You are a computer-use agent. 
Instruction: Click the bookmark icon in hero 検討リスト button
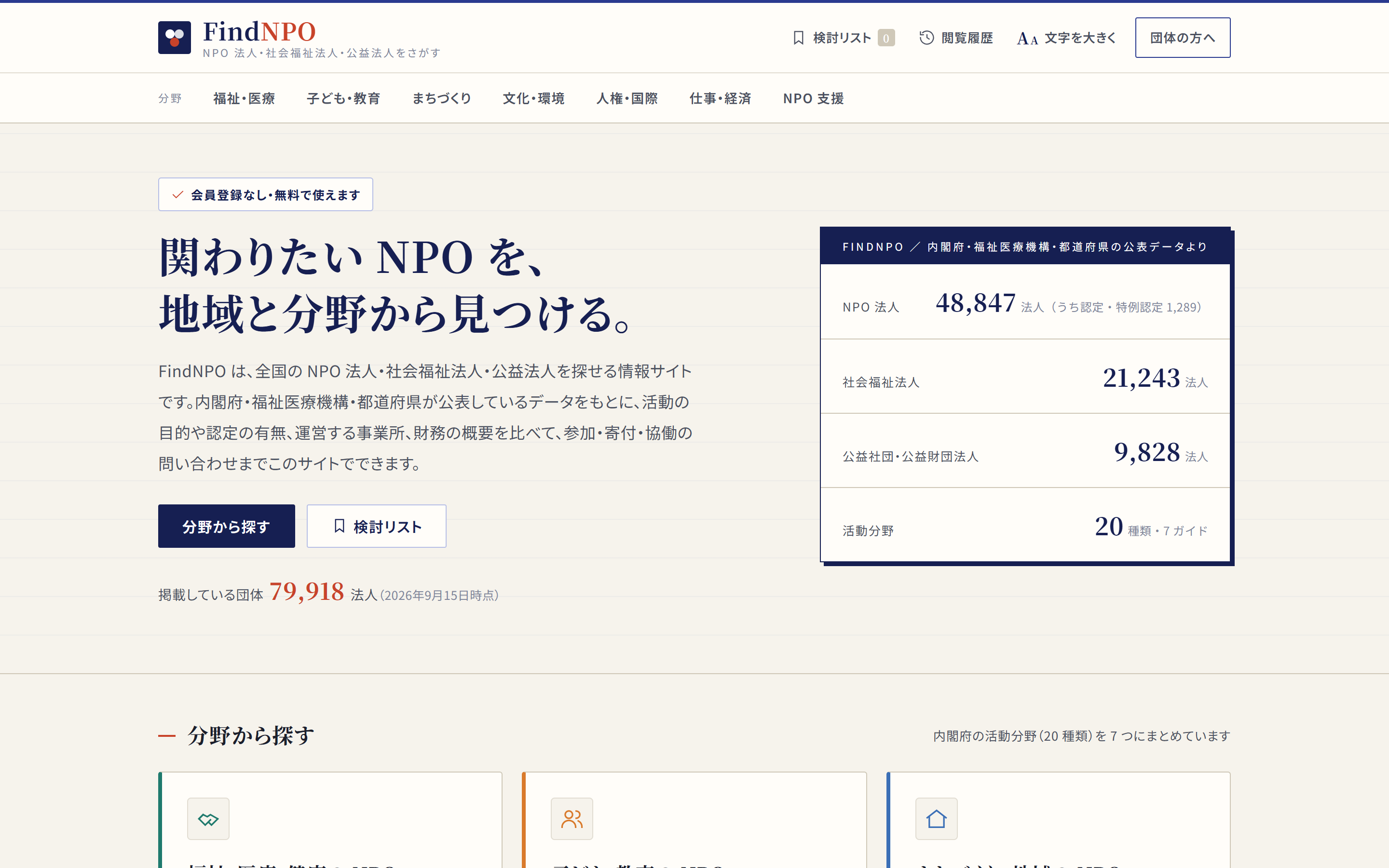pyautogui.click(x=339, y=526)
